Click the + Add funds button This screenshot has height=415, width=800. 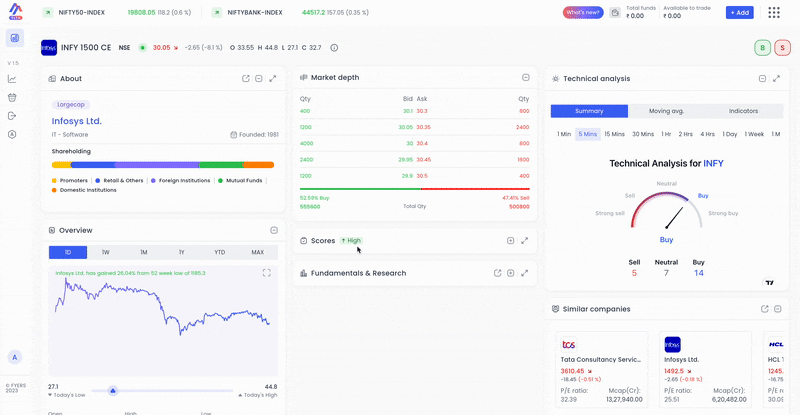coord(739,12)
